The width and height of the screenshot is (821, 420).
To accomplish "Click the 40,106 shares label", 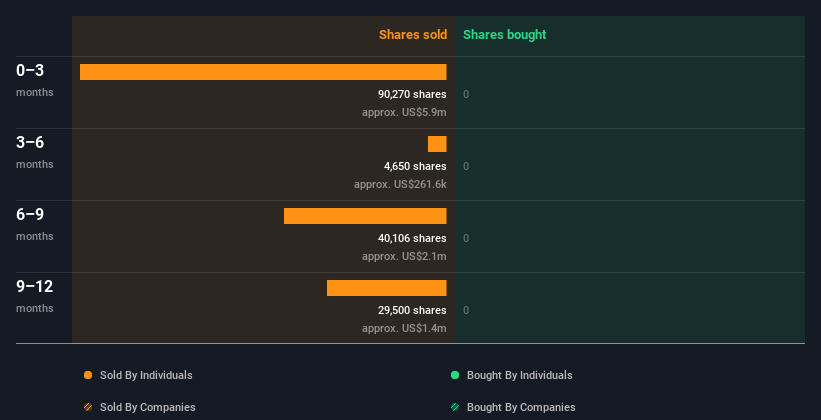I will tap(405, 238).
